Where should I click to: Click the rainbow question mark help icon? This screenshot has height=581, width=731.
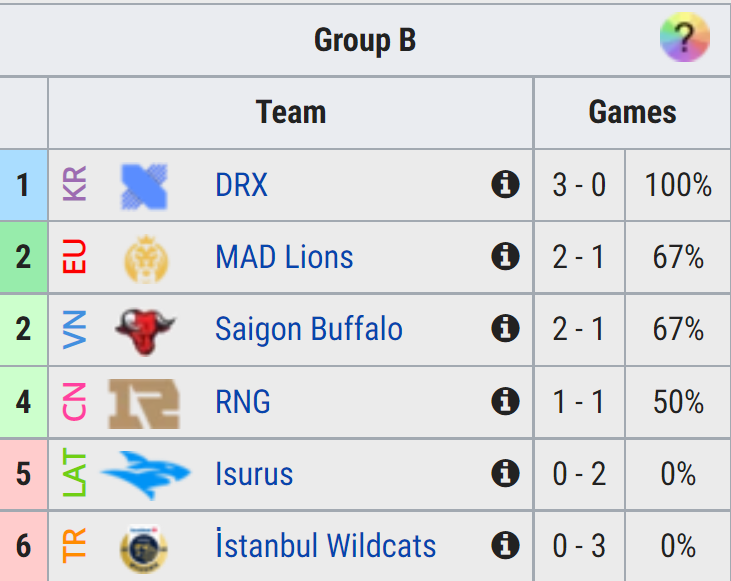[684, 37]
